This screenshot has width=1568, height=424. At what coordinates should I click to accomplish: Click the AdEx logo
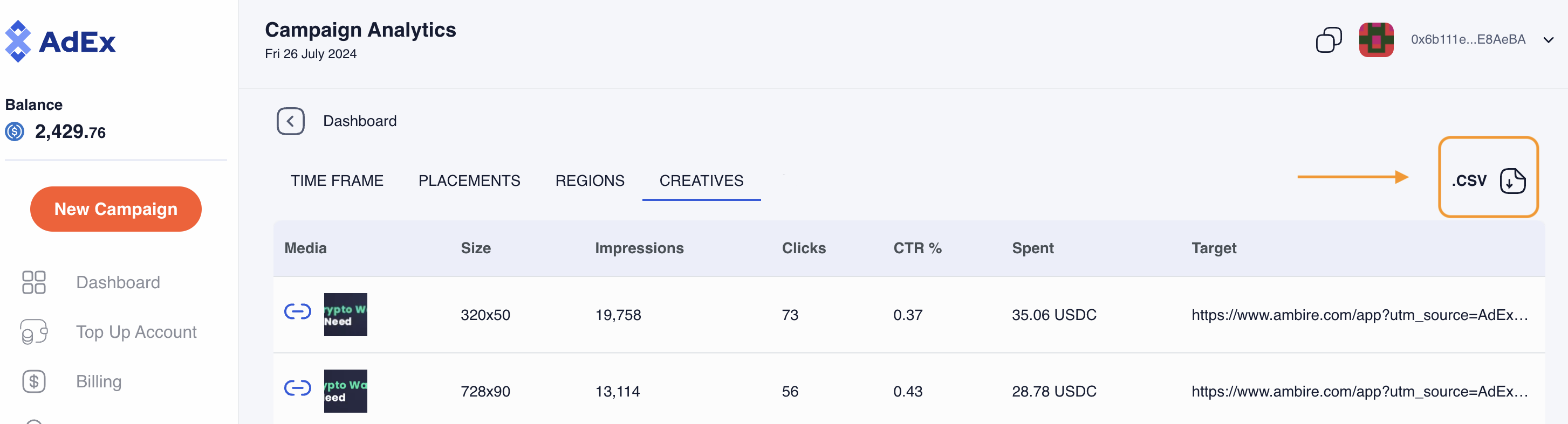(x=60, y=41)
